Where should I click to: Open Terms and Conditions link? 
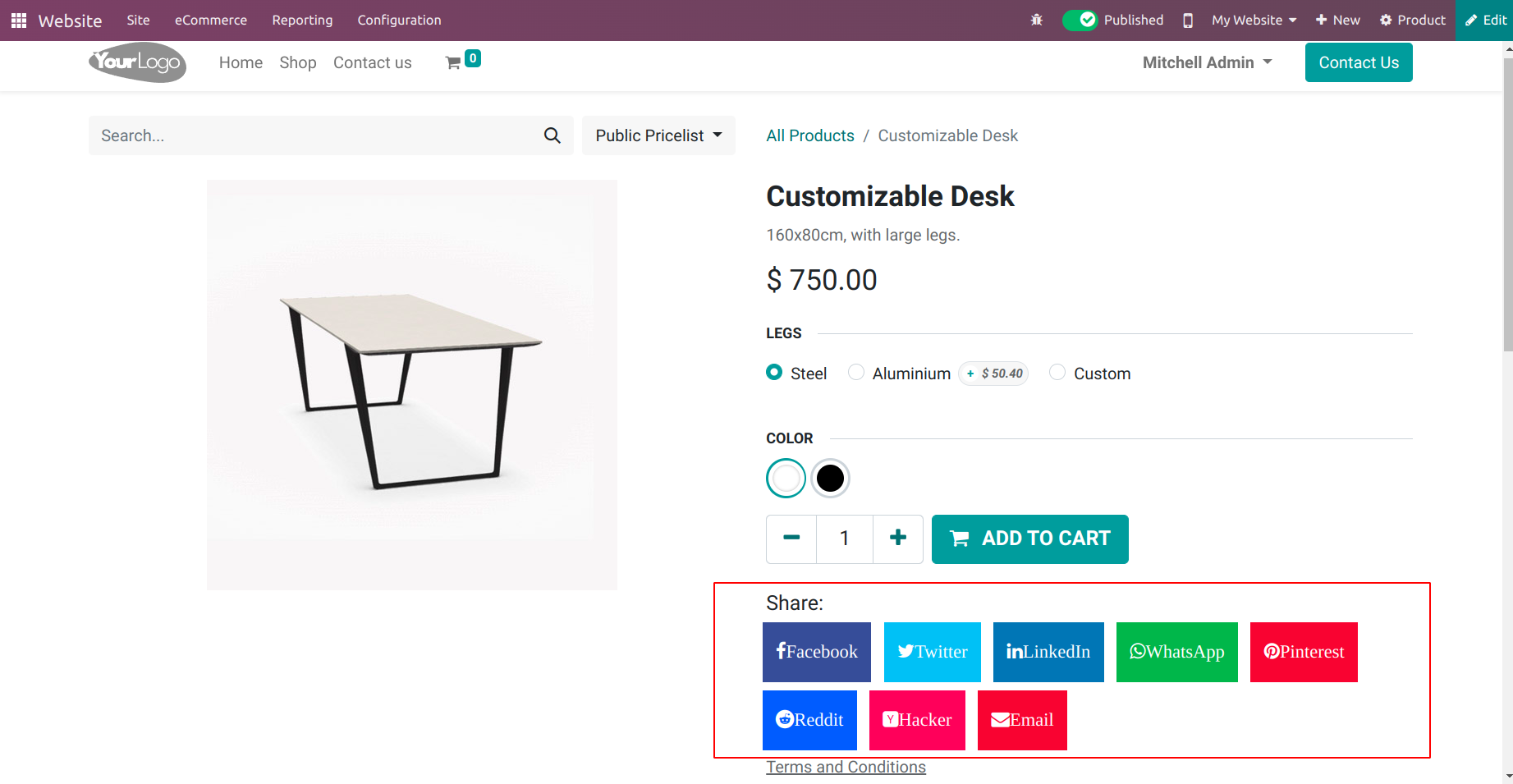846,767
